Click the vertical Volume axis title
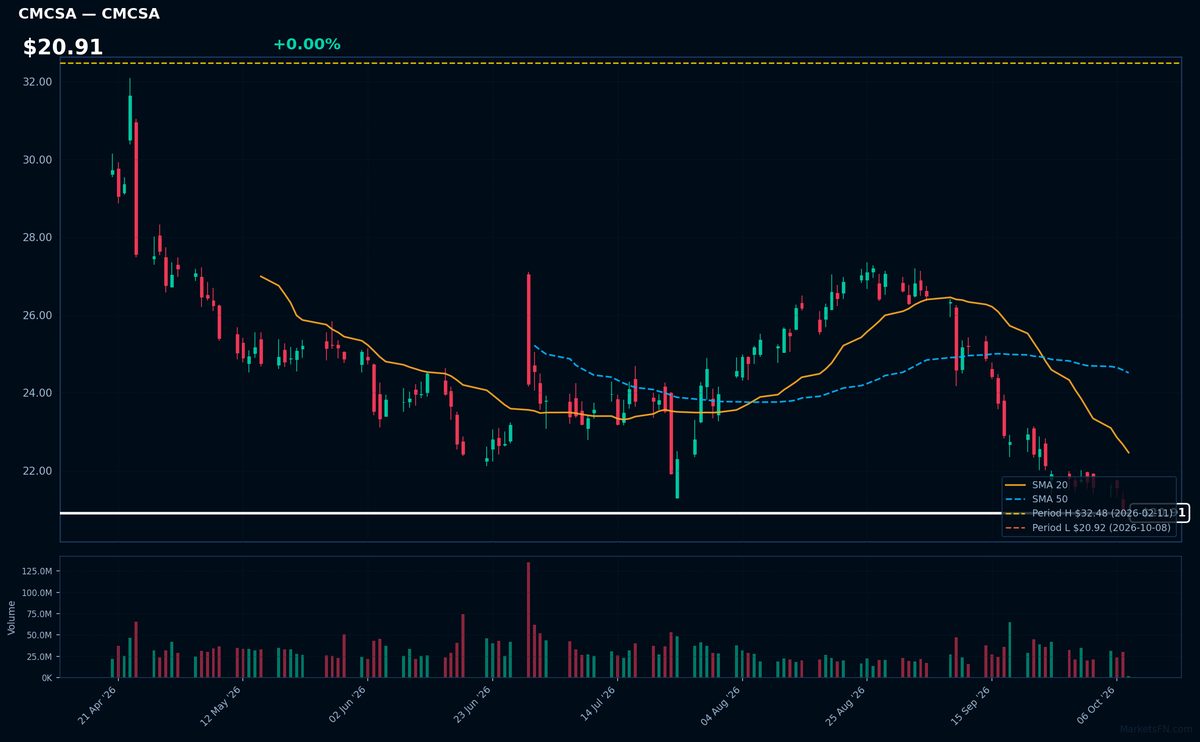Screen dimensions: 1200x742 12,617
